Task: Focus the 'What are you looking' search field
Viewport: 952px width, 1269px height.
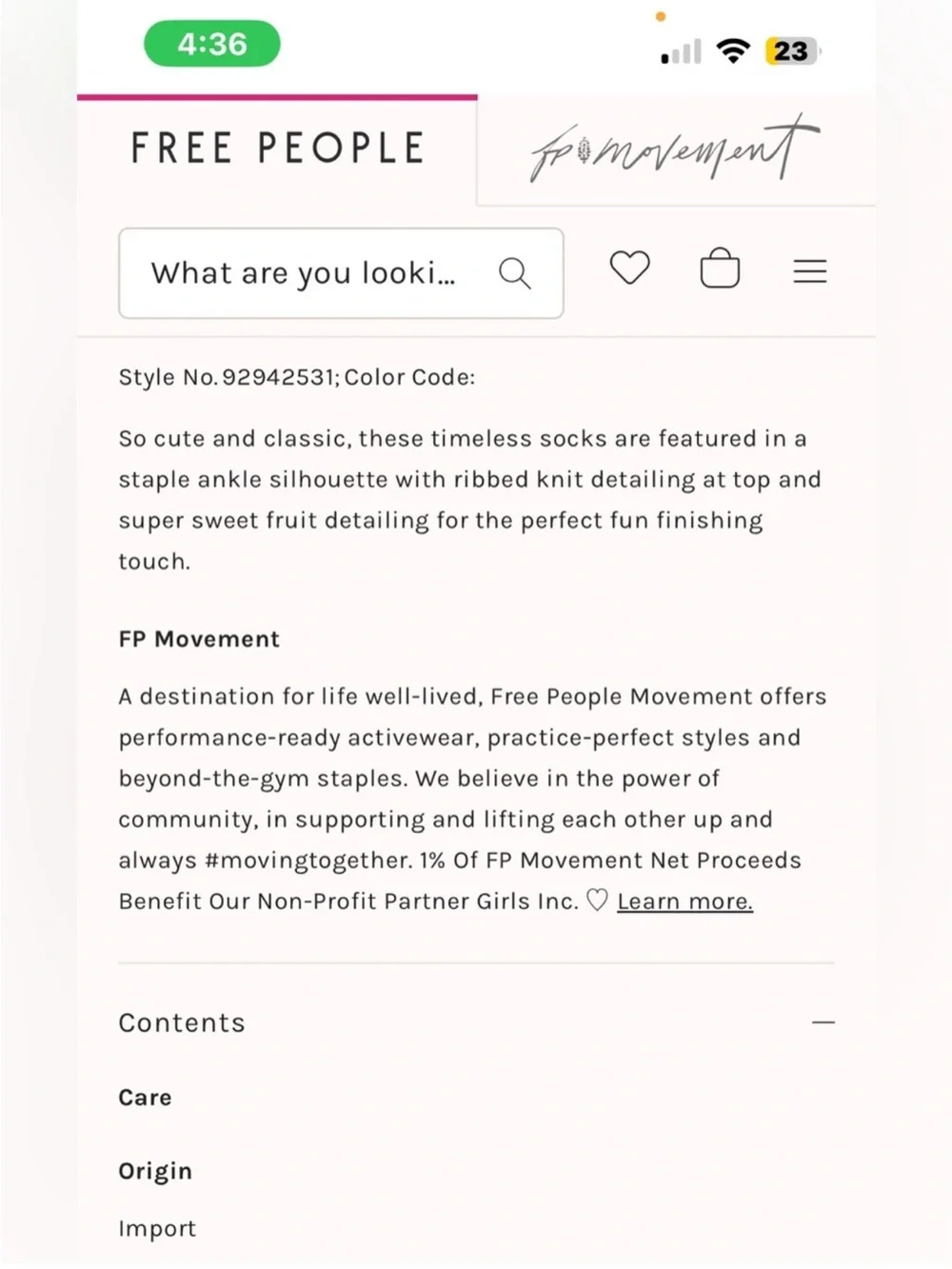Action: point(341,273)
